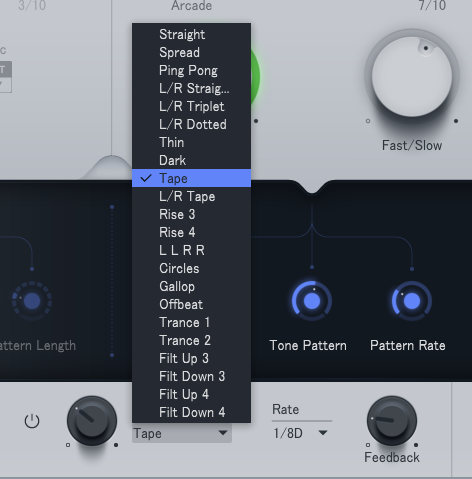Screen dimensions: 472x479
Task: Click the Pattern Length knob
Action: pyautogui.click(x=32, y=301)
